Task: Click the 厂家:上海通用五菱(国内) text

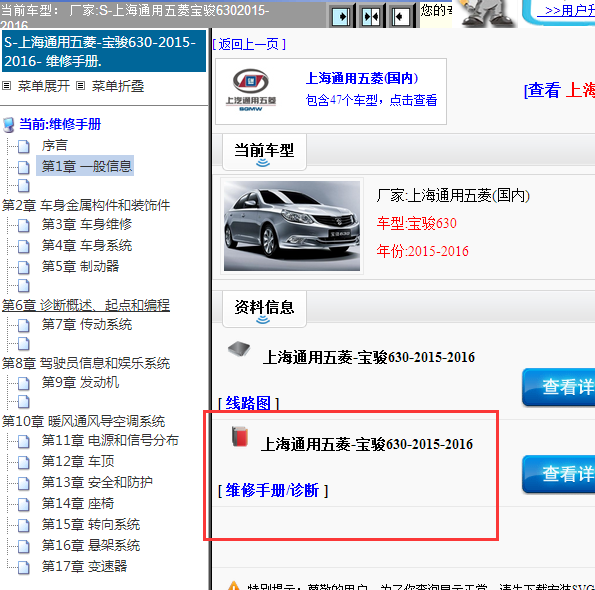Action: [x=453, y=196]
